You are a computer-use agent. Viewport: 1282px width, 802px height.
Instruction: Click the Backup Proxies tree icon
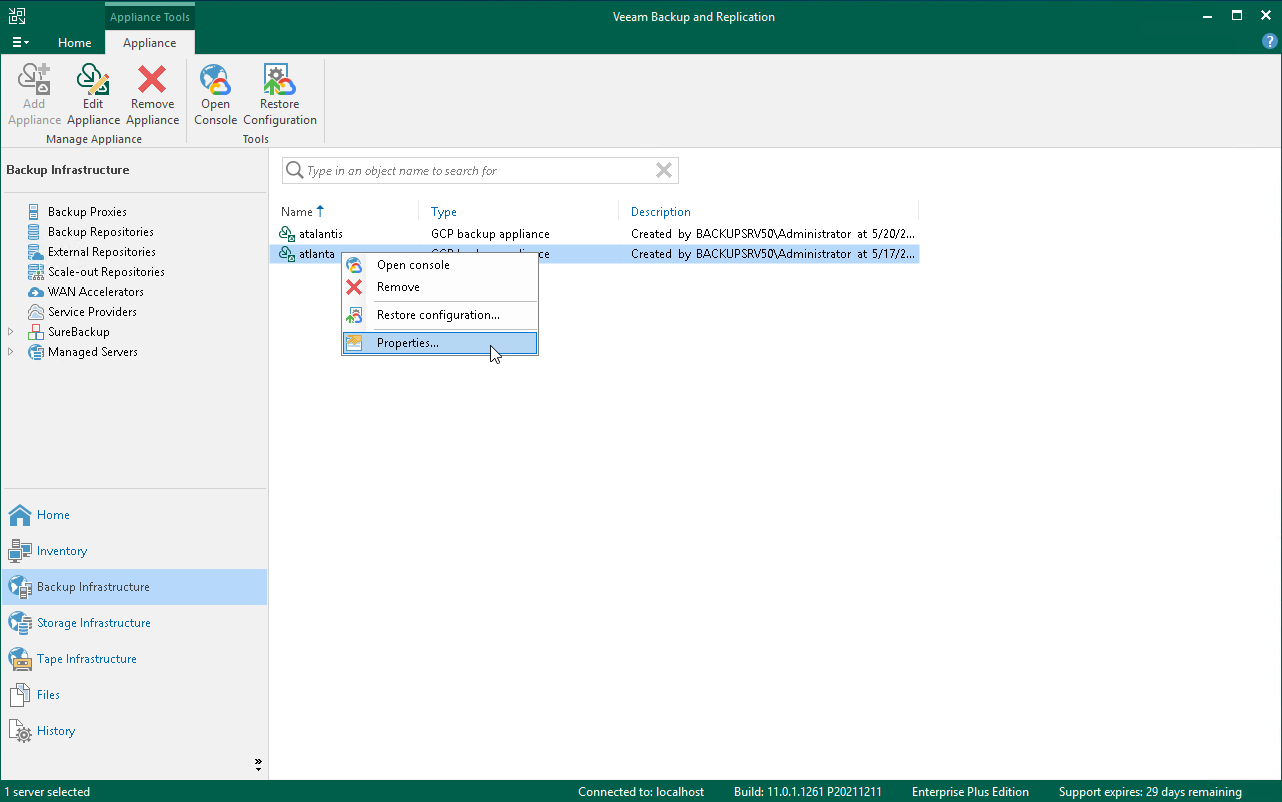pos(36,212)
